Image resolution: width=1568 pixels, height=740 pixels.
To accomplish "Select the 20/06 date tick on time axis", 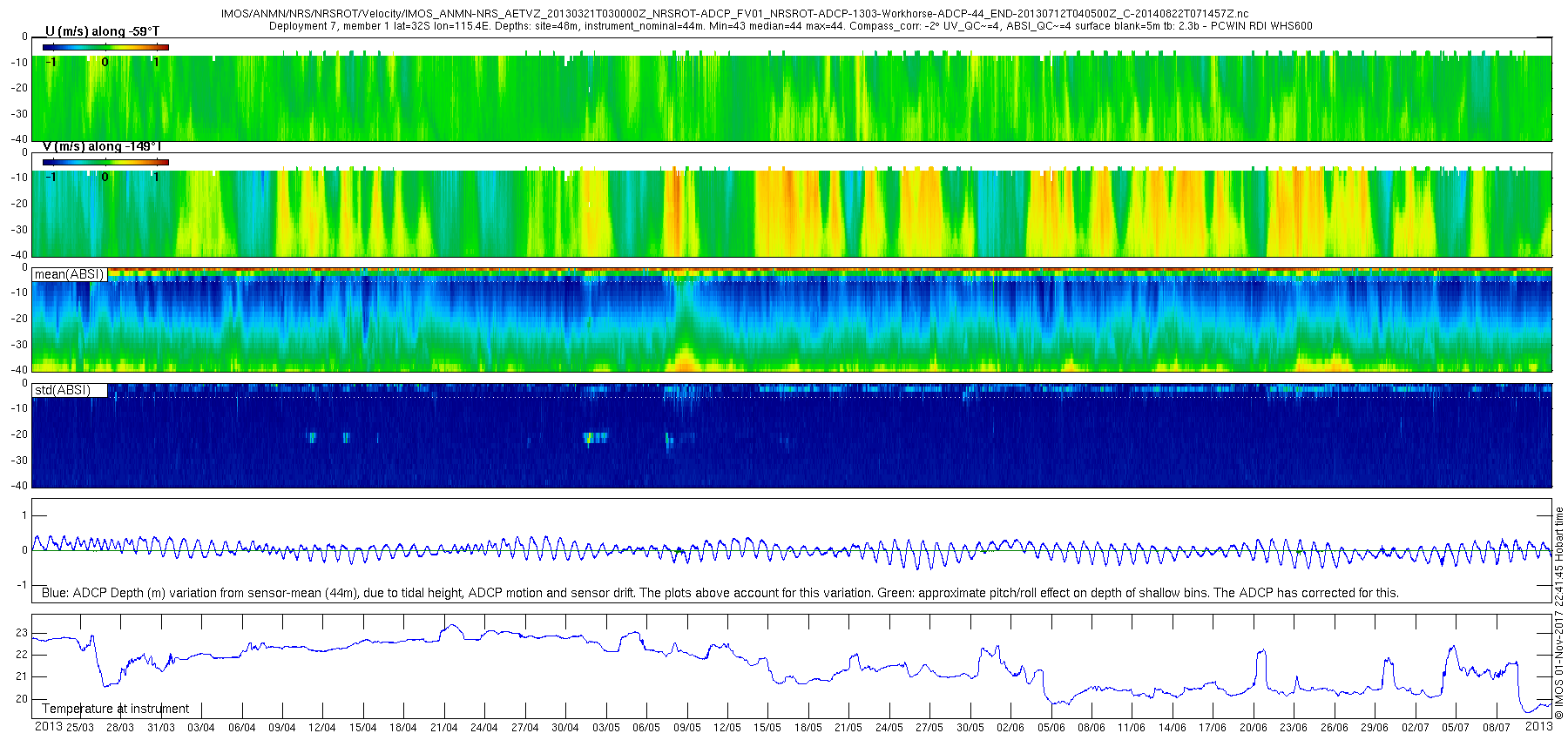I will pyautogui.click(x=1253, y=727).
